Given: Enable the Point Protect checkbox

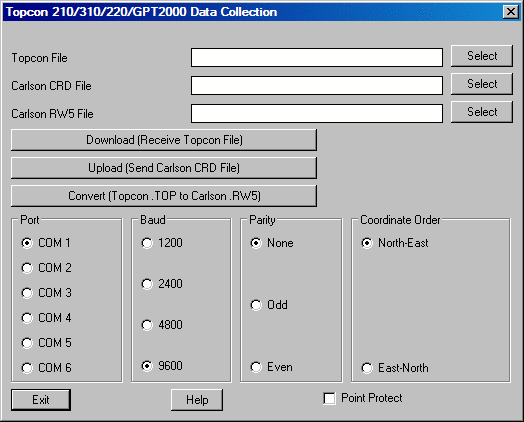Looking at the screenshot, I should pos(330,398).
